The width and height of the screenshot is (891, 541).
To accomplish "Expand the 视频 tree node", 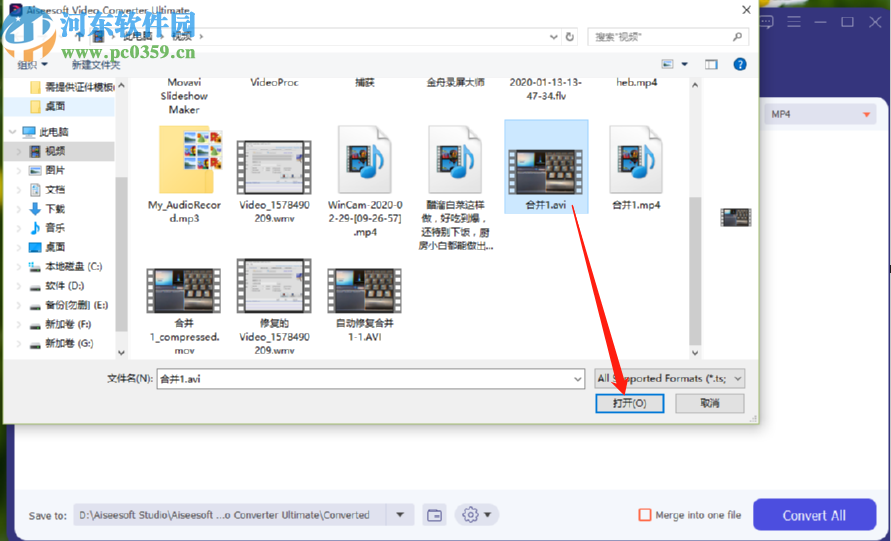I will 19,151.
